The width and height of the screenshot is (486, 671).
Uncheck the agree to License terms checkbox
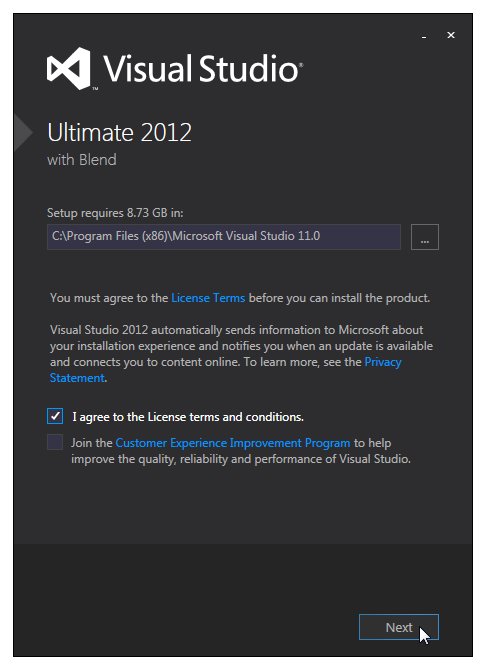[x=55, y=416]
